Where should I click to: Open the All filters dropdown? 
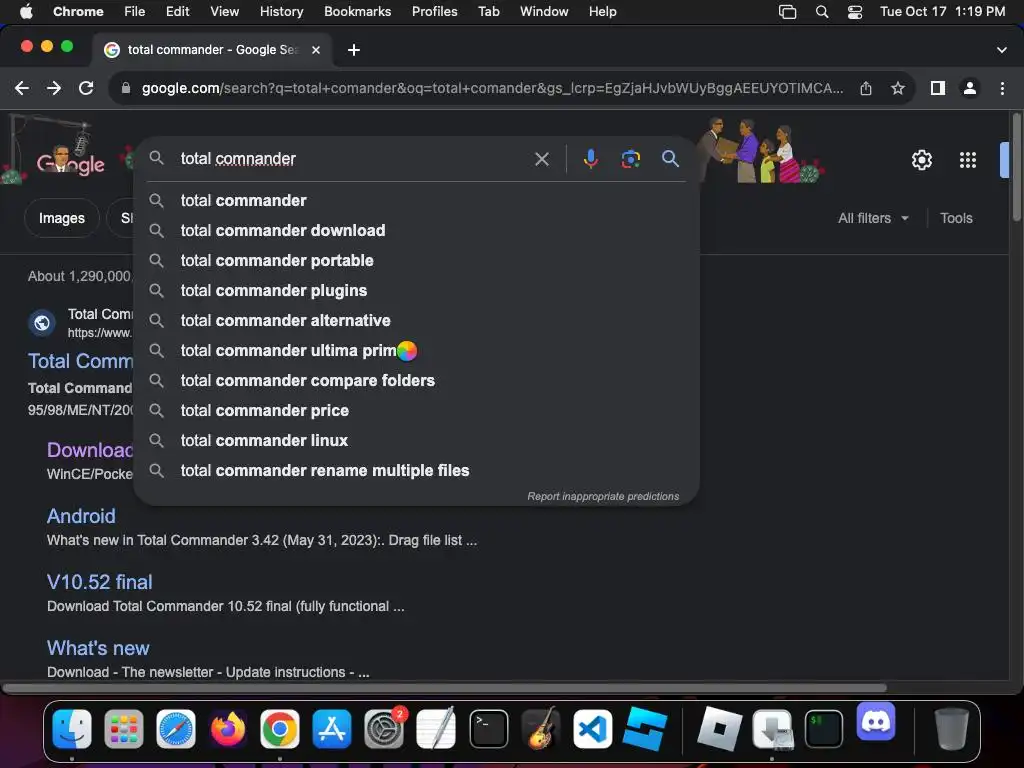pyautogui.click(x=874, y=218)
